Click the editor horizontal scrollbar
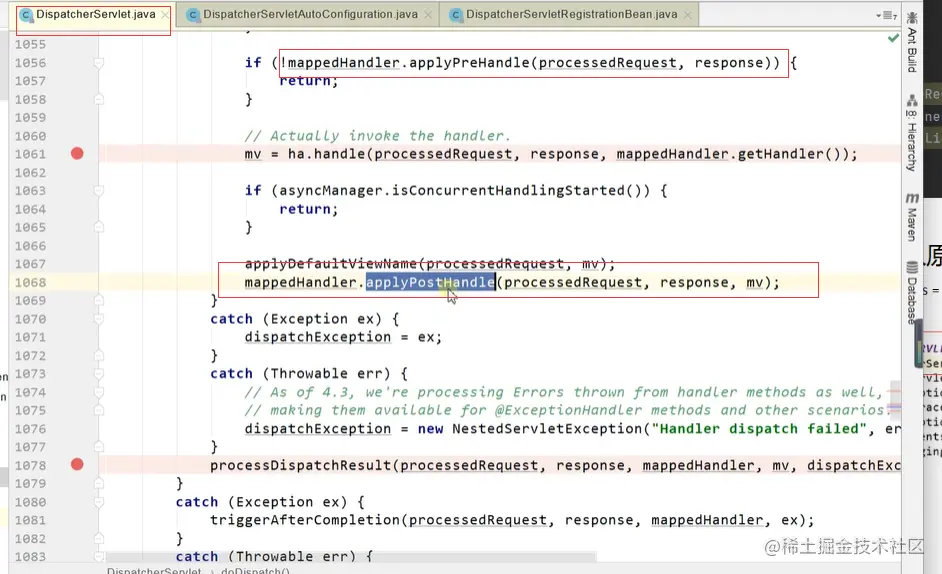This screenshot has height=574, width=942. coord(351,558)
